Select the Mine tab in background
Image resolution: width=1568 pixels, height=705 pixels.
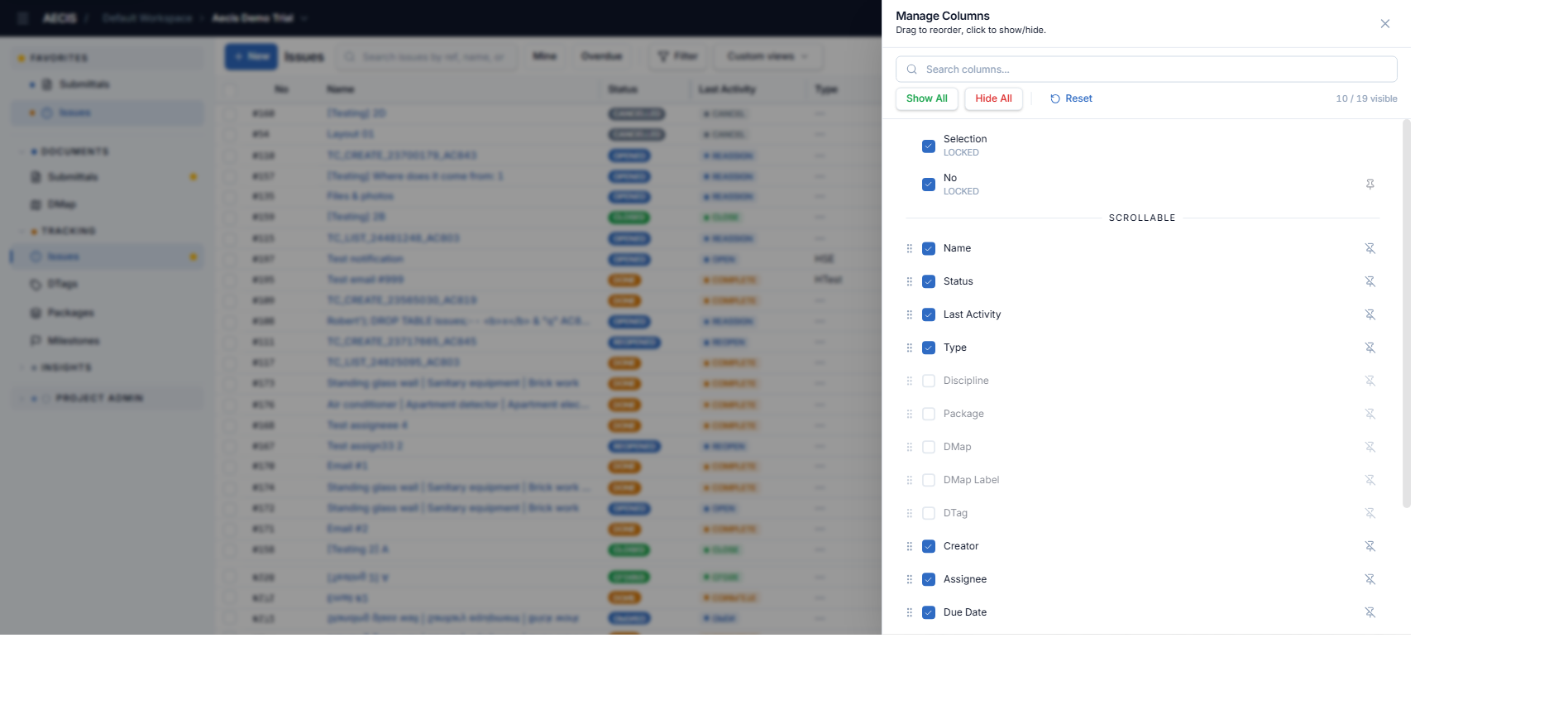tap(544, 56)
